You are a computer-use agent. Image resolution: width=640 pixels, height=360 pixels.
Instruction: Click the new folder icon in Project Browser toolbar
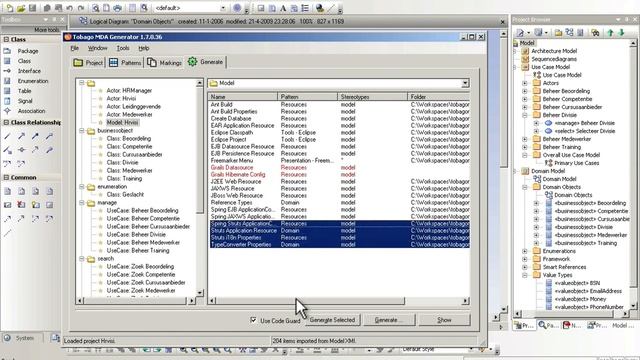click(x=558, y=33)
